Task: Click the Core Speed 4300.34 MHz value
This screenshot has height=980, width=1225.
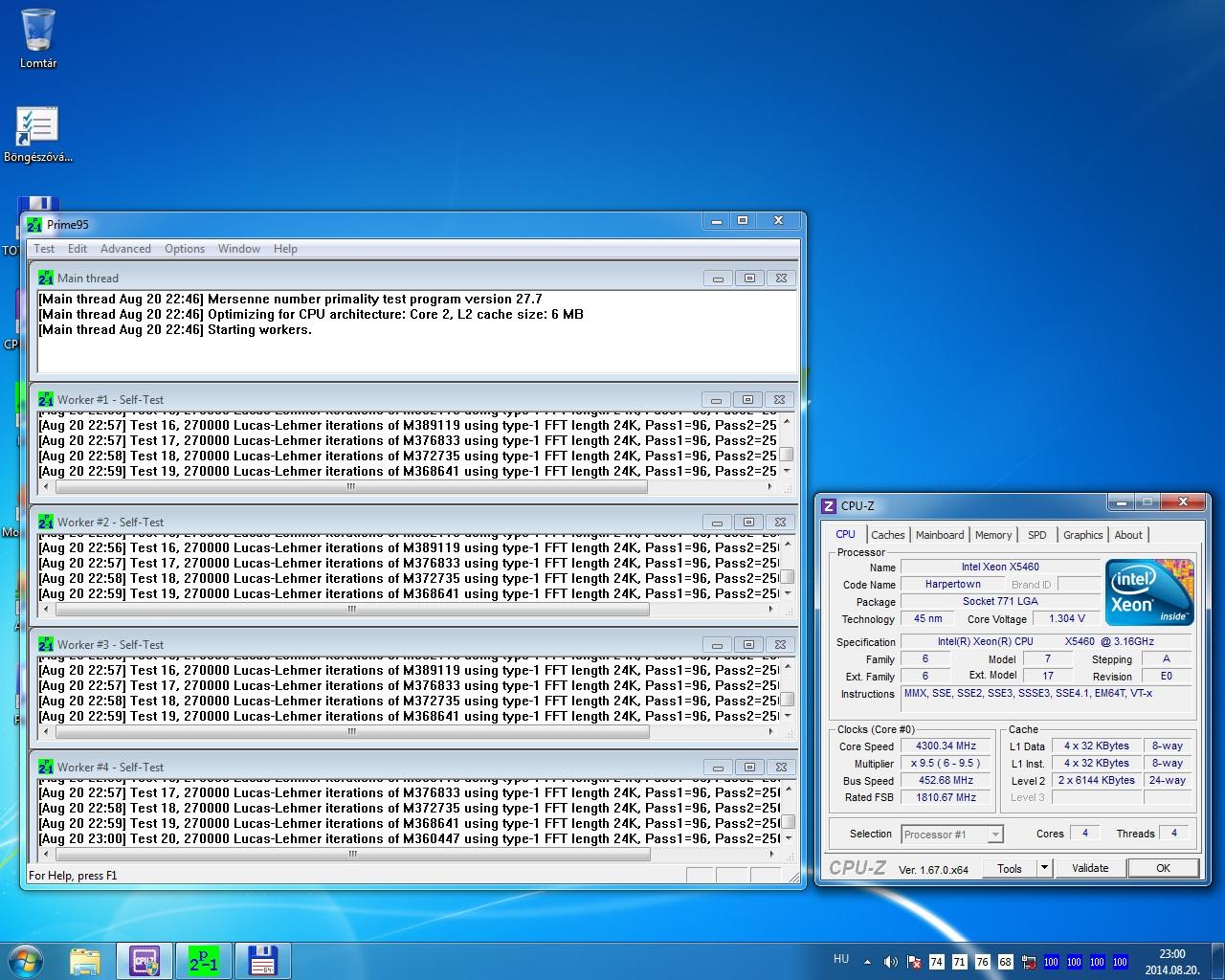Action: click(x=946, y=746)
